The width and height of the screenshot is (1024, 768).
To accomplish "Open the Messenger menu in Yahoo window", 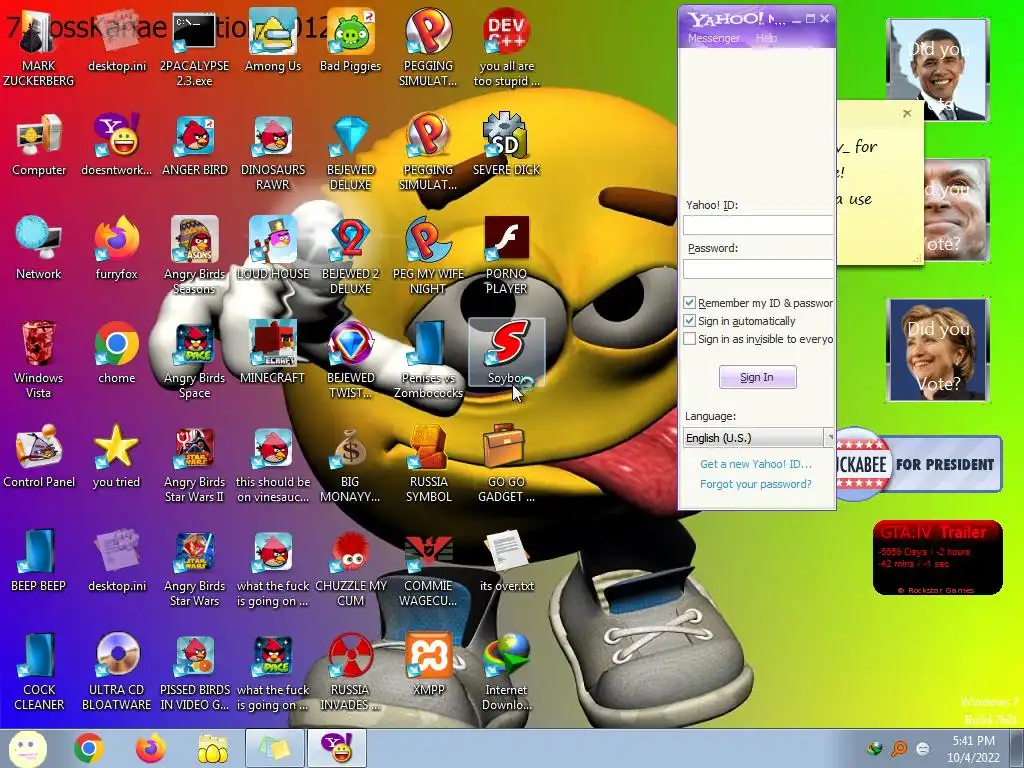I will click(713, 38).
